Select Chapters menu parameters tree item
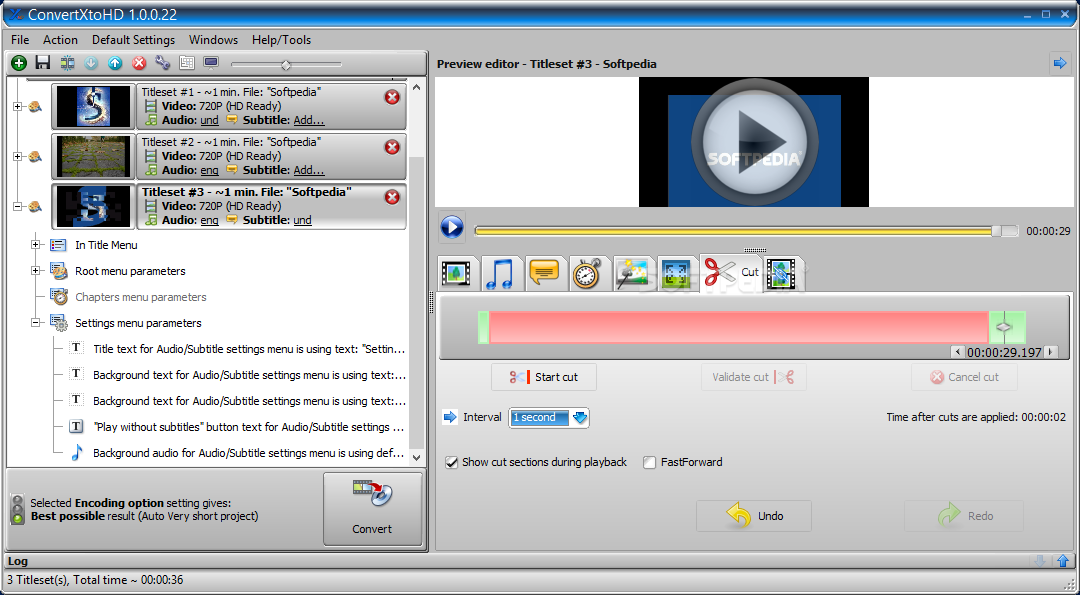Screen dimensions: 1080x595 (141, 297)
